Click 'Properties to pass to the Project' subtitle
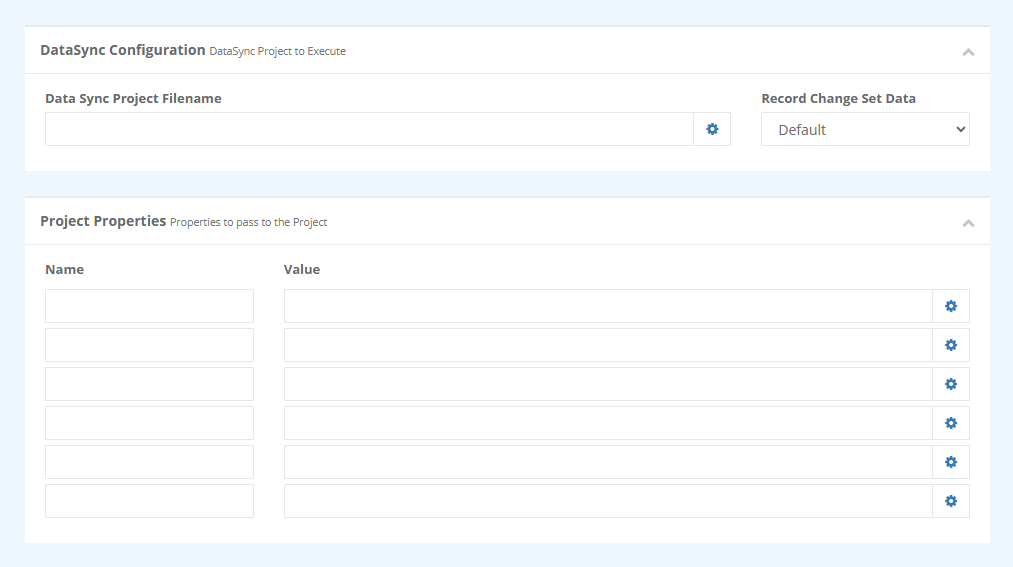 pyautogui.click(x=249, y=222)
